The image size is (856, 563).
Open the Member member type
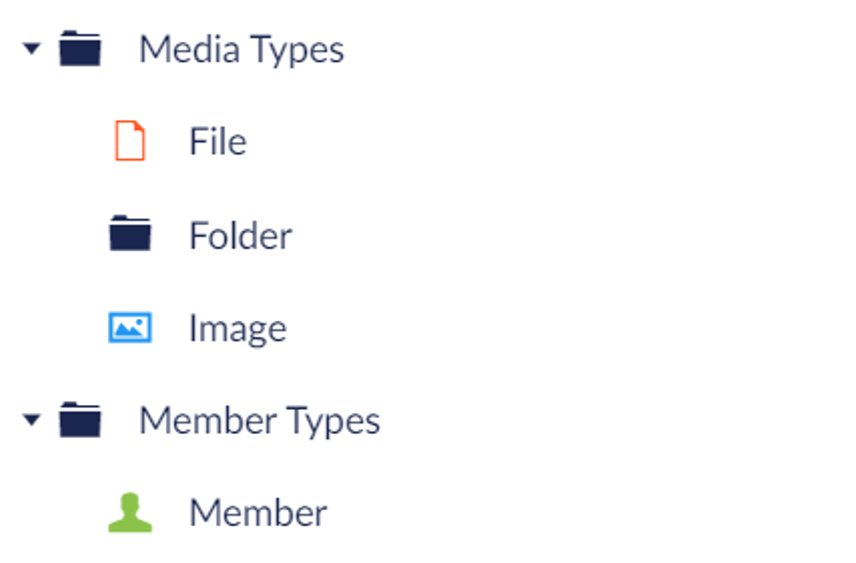click(257, 513)
